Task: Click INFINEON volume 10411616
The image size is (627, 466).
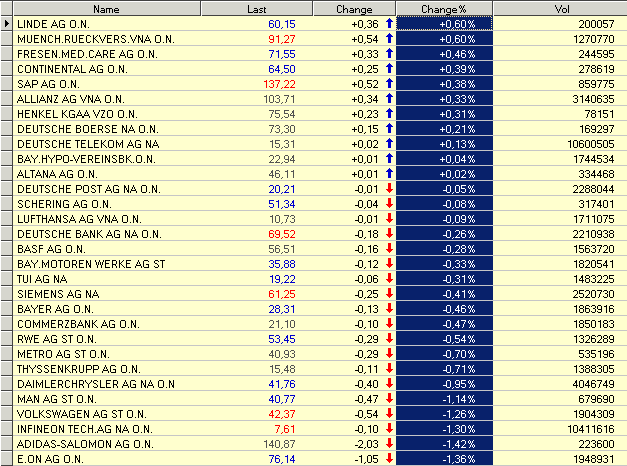Action: click(x=591, y=429)
